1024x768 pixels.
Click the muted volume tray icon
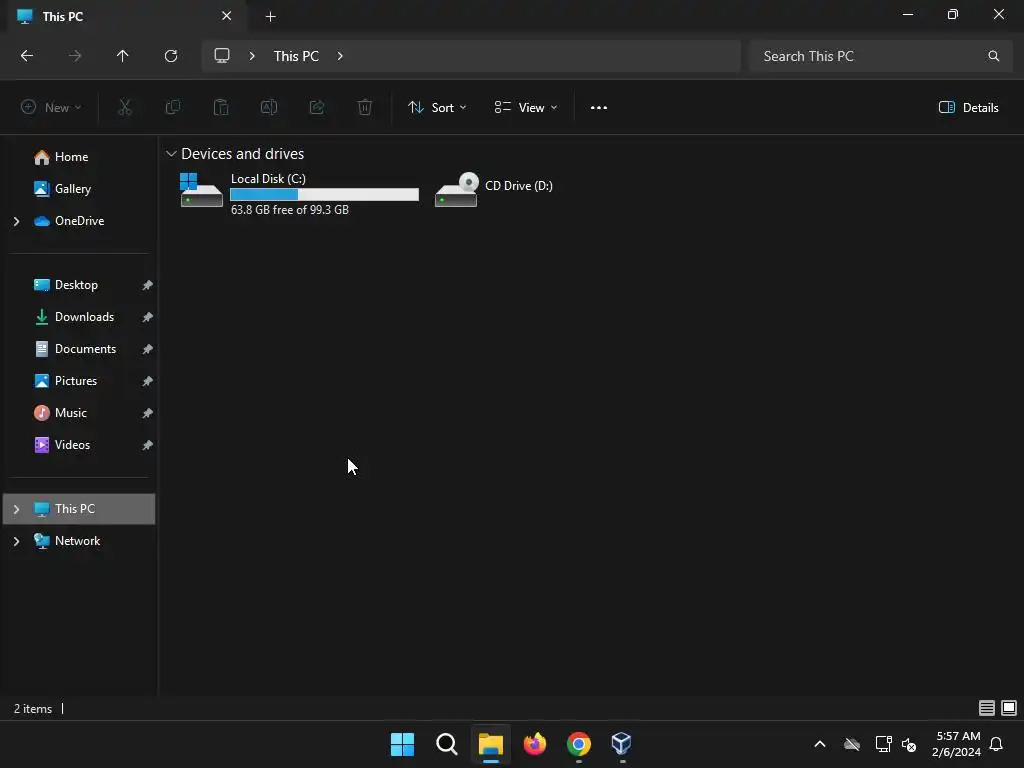pyautogui.click(x=909, y=744)
